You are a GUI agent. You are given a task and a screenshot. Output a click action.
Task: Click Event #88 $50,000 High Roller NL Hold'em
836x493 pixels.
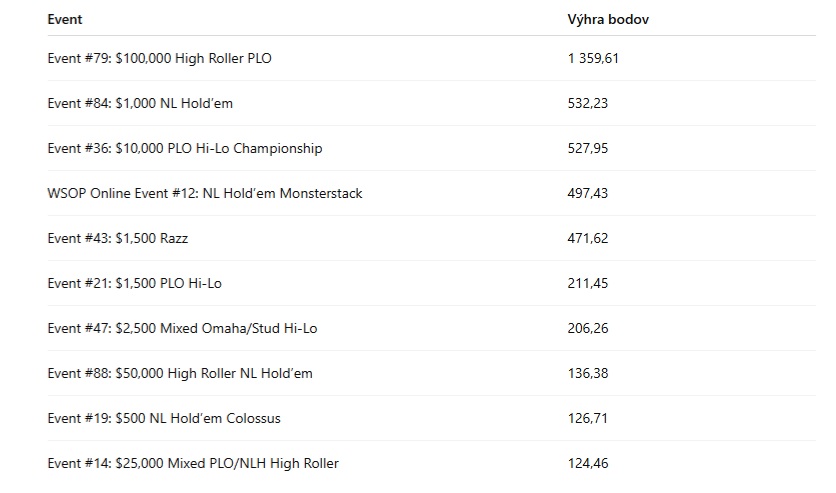(180, 373)
